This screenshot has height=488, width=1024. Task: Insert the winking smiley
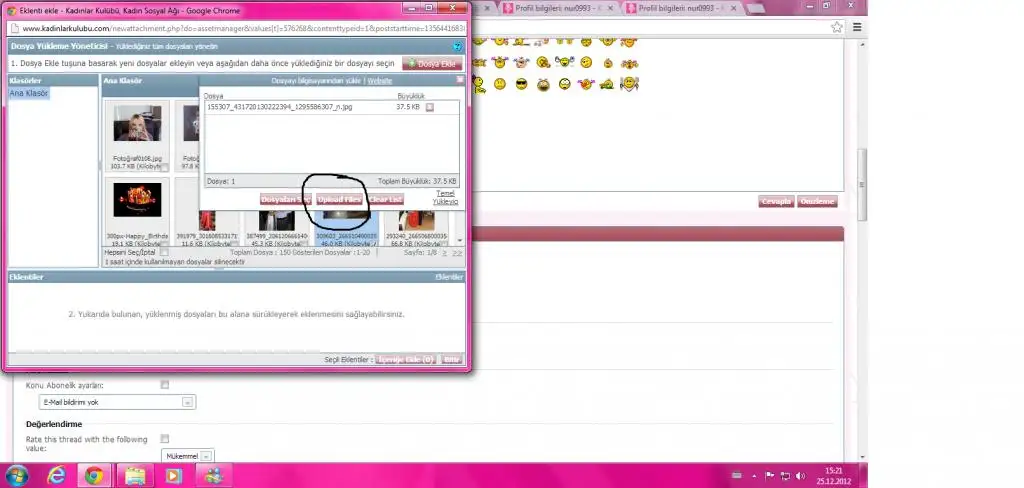click(x=586, y=63)
